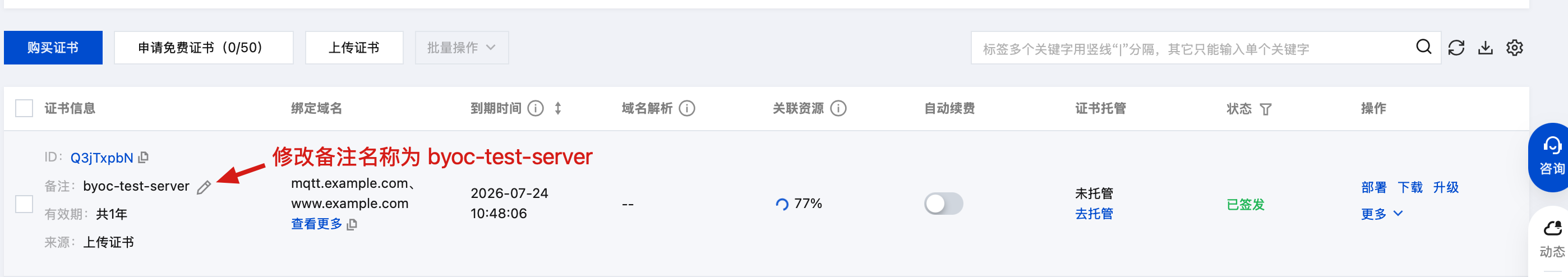1568x277 pixels.
Task: Click the download list icon
Action: click(1485, 48)
